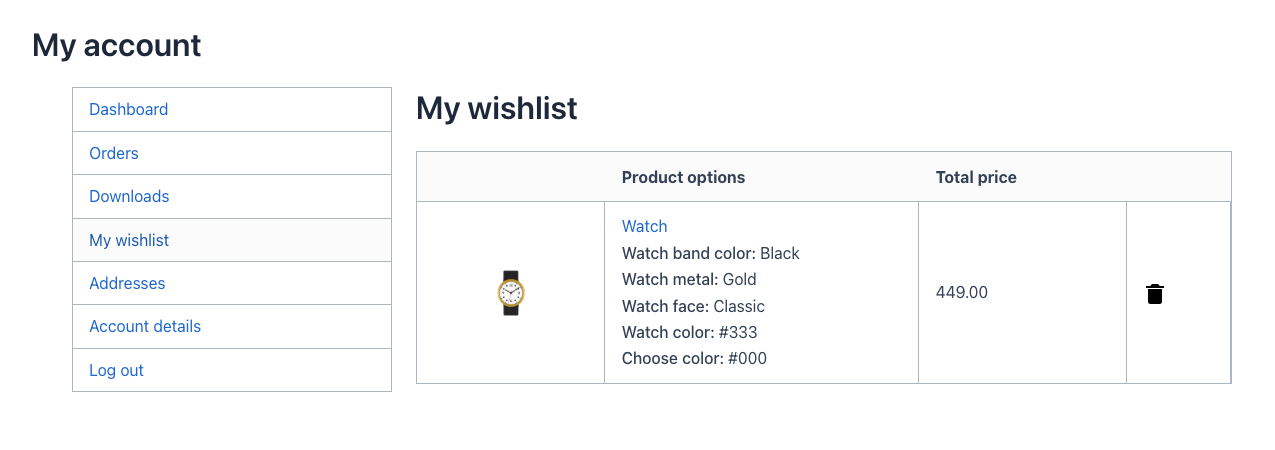1275x450 pixels.
Task: View the Downloads section
Action: [129, 196]
